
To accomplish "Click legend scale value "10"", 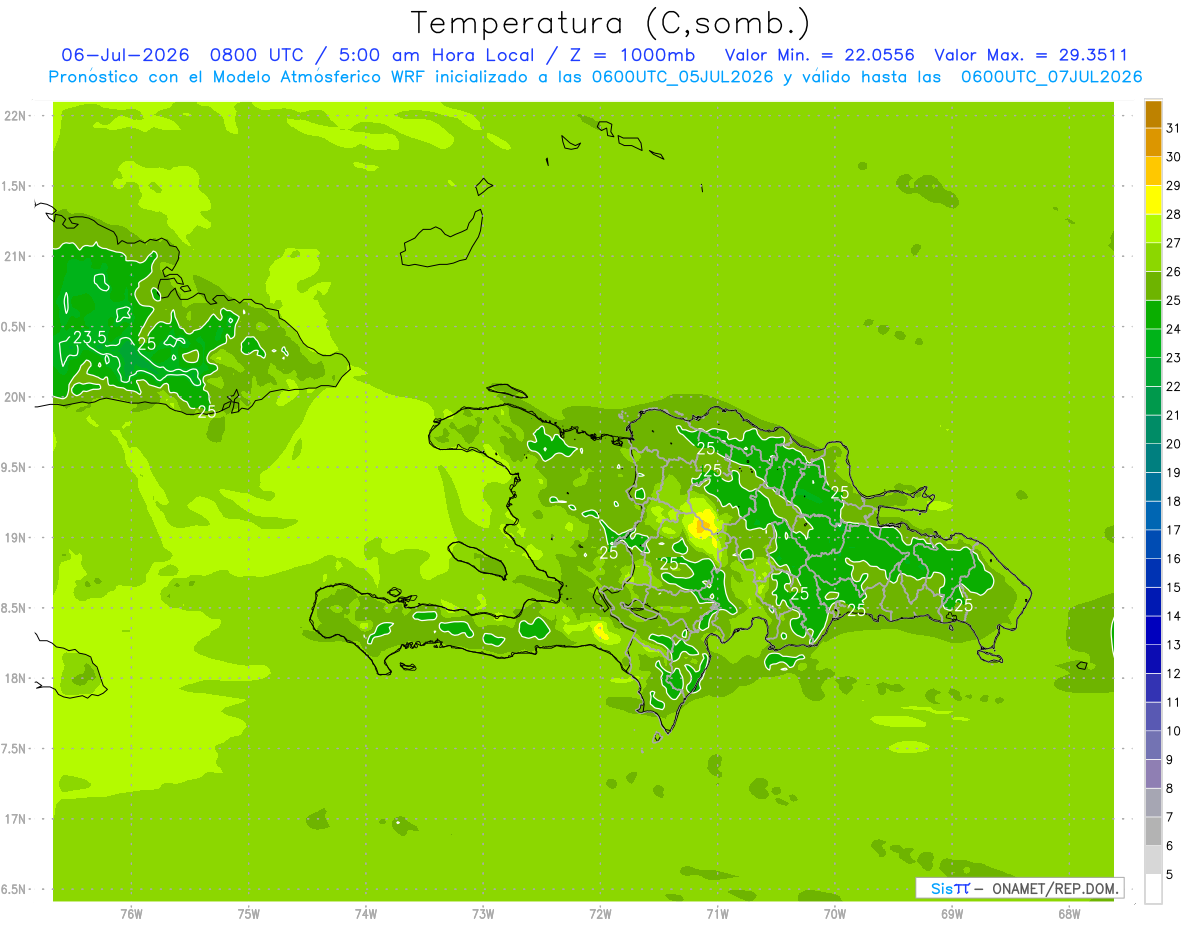I will [1173, 731].
